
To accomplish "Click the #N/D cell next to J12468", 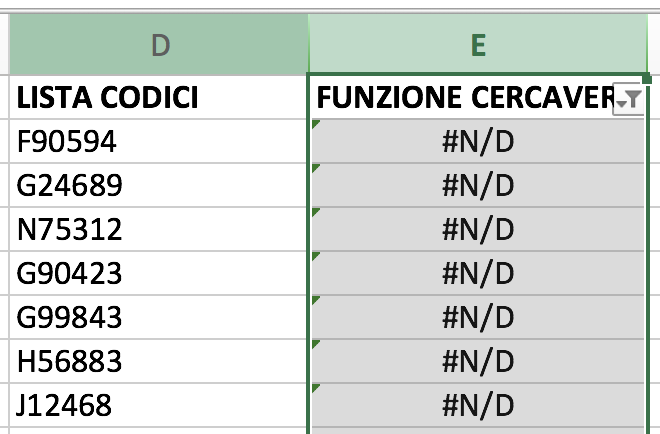I will [x=478, y=405].
